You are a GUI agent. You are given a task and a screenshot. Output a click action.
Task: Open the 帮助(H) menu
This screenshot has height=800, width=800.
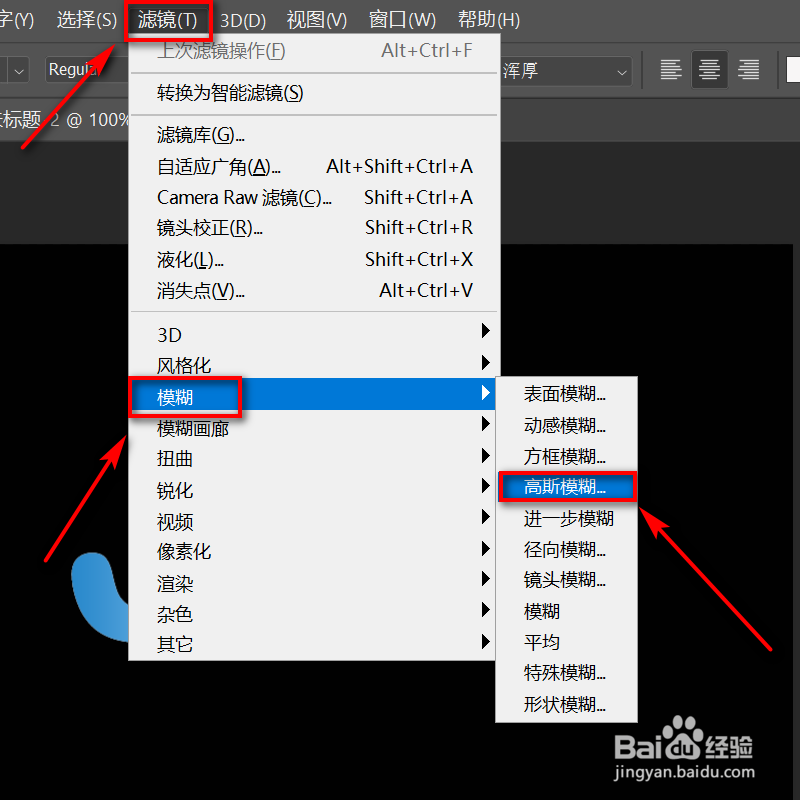click(489, 20)
